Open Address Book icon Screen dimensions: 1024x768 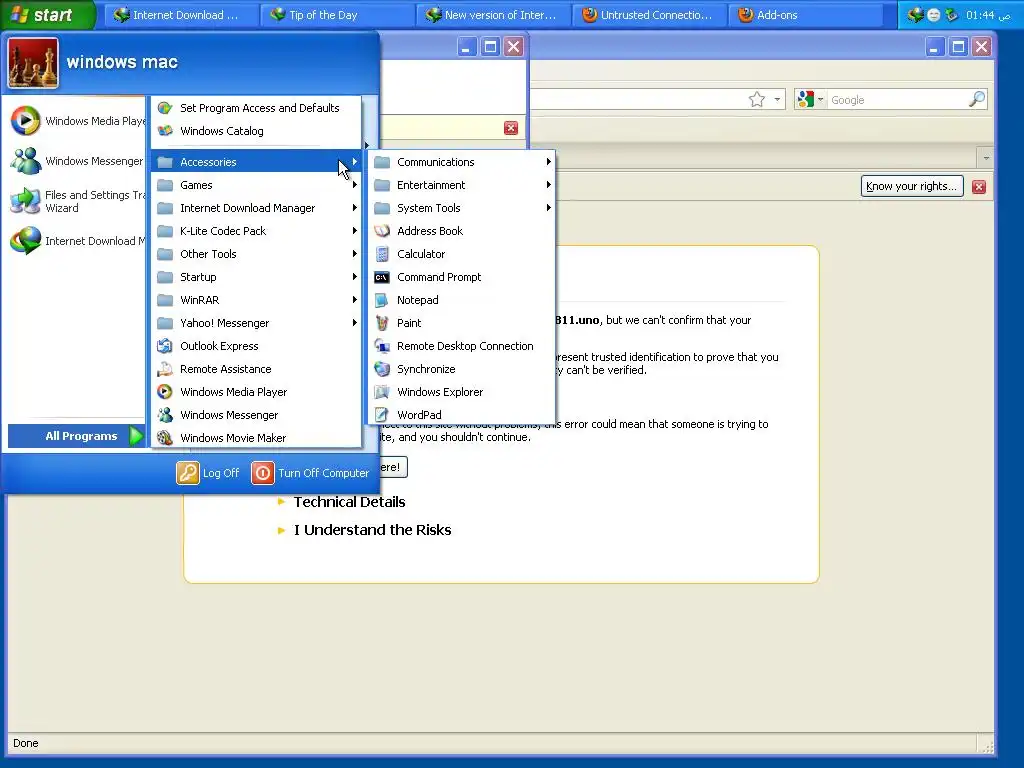[x=382, y=231]
